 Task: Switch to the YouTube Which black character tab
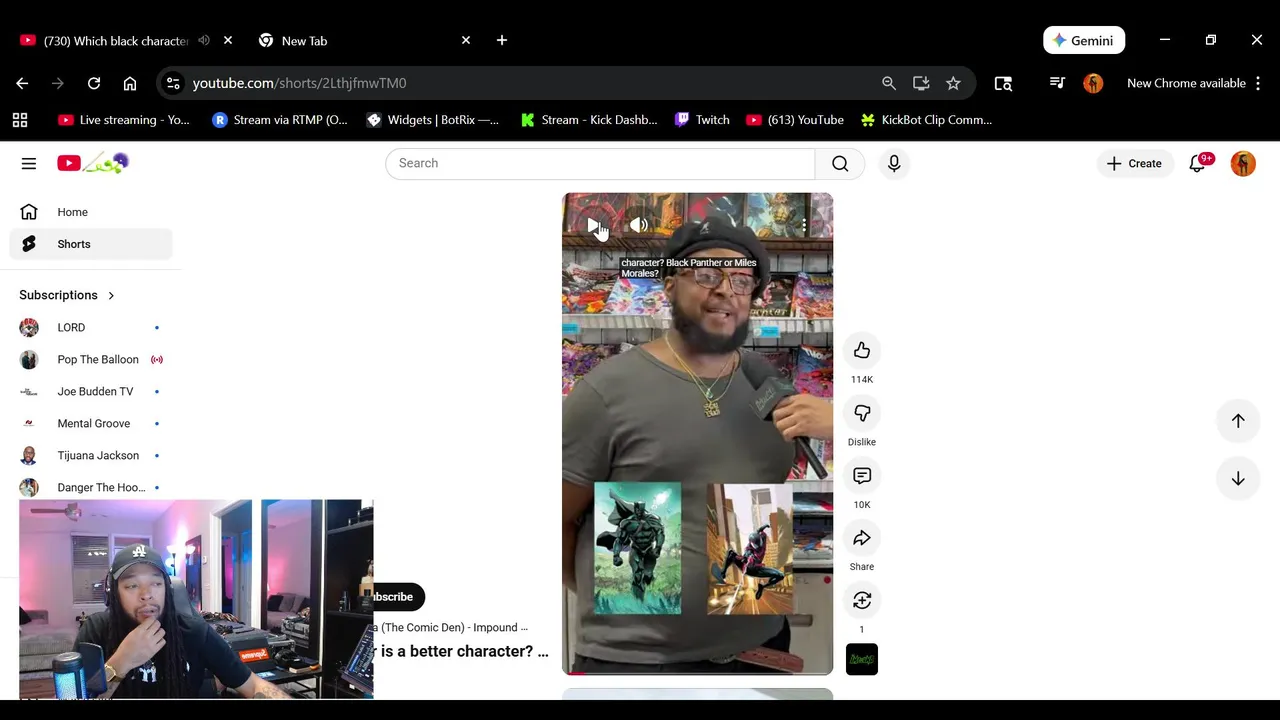[115, 41]
